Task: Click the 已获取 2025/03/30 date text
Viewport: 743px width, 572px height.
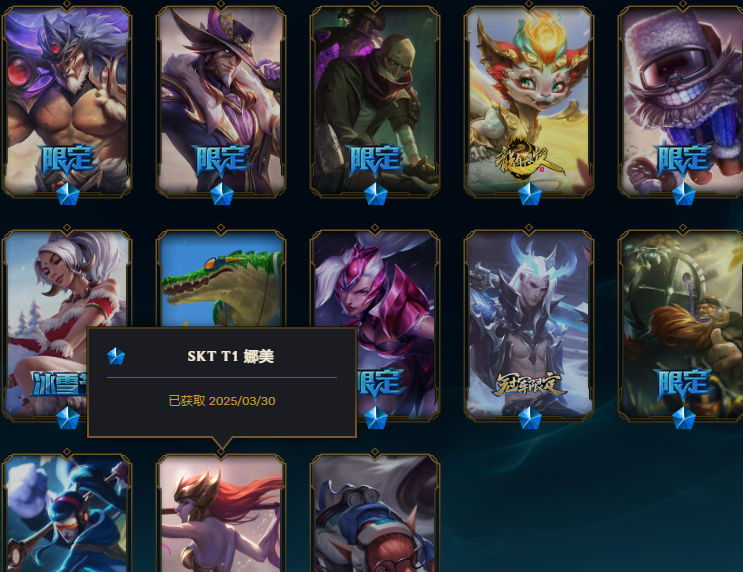Action: [x=222, y=401]
